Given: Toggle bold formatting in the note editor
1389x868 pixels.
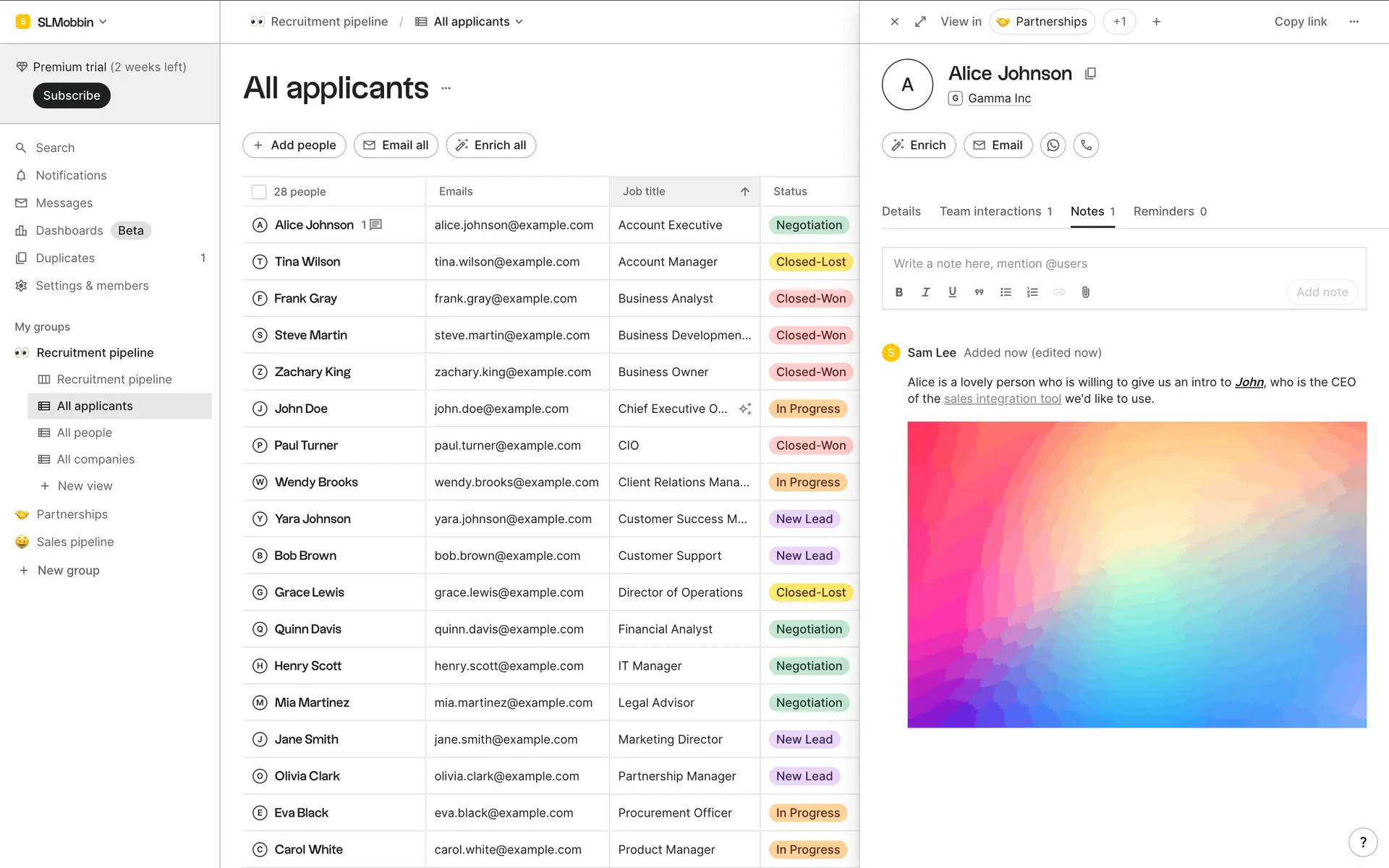Looking at the screenshot, I should 899,292.
